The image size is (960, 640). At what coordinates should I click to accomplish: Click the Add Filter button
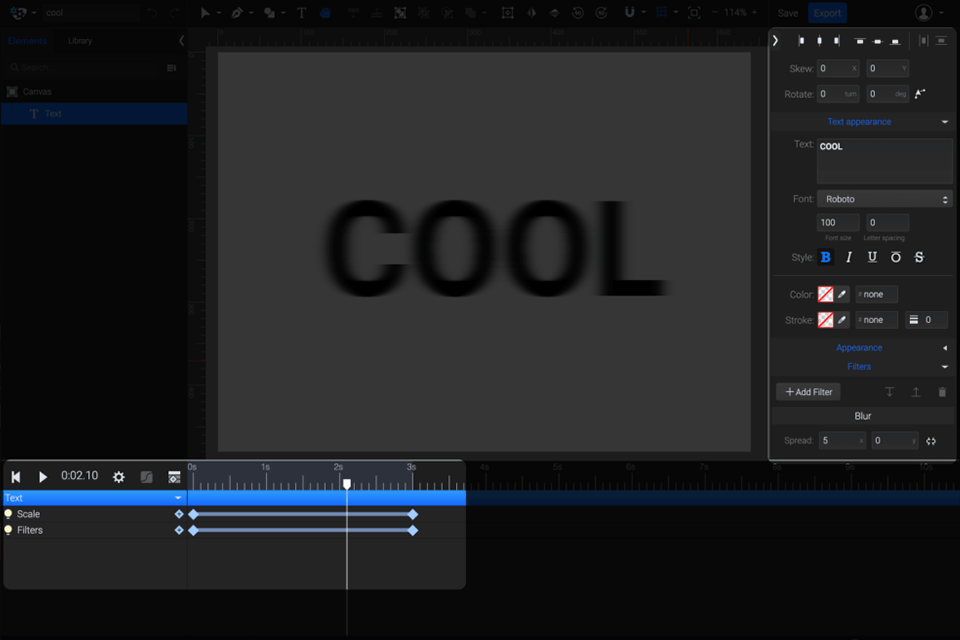click(x=808, y=392)
